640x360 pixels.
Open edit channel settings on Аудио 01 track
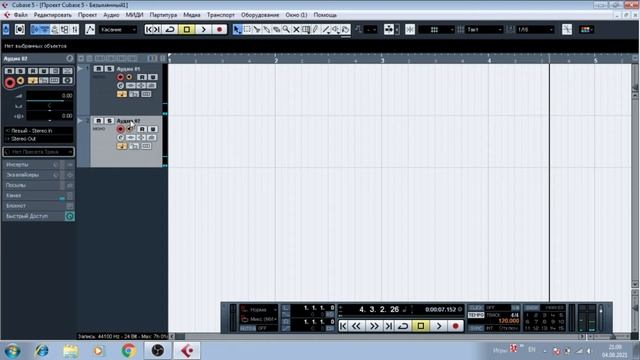click(x=120, y=85)
